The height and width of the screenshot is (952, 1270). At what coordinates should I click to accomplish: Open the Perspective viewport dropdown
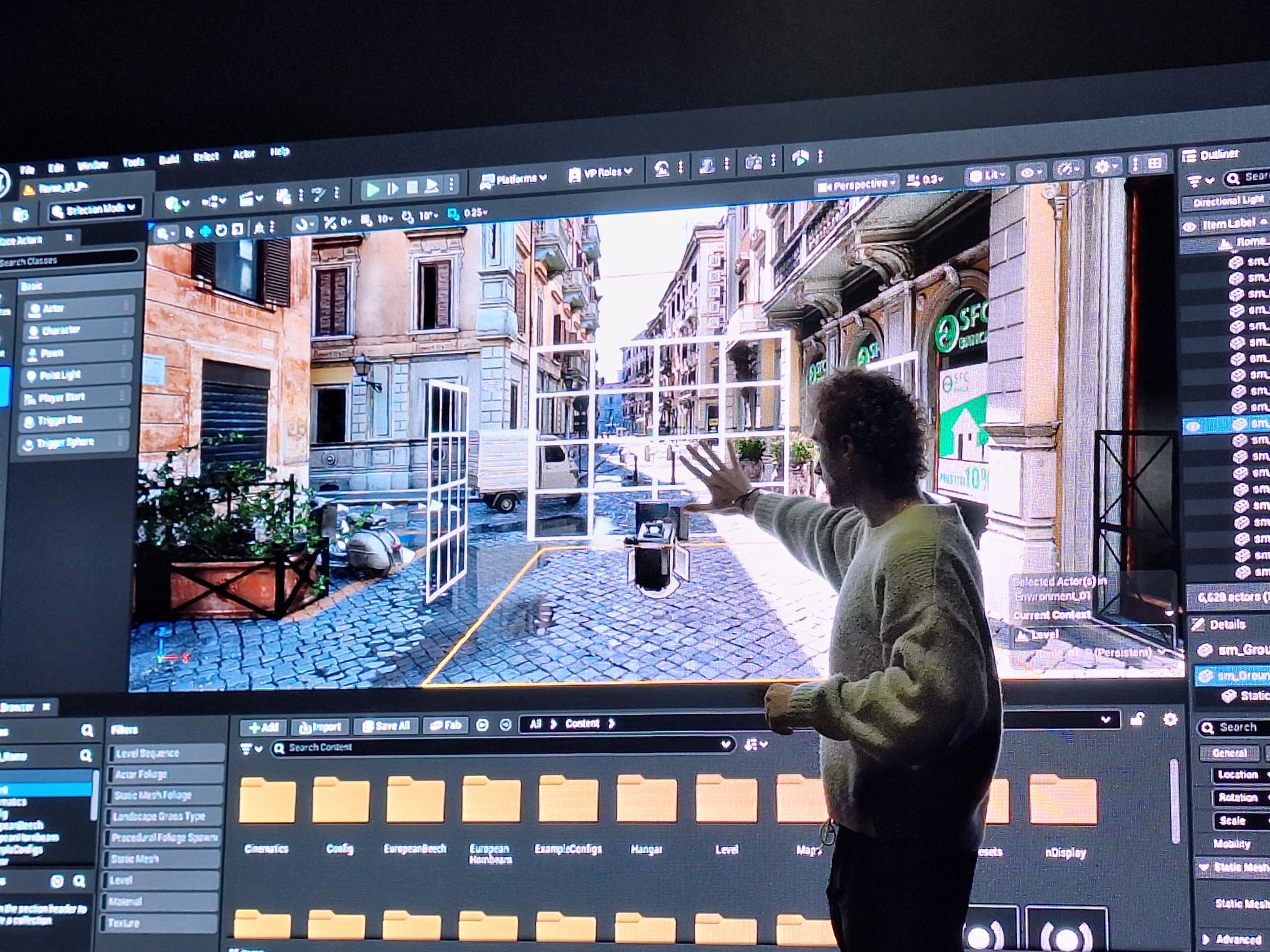(857, 185)
